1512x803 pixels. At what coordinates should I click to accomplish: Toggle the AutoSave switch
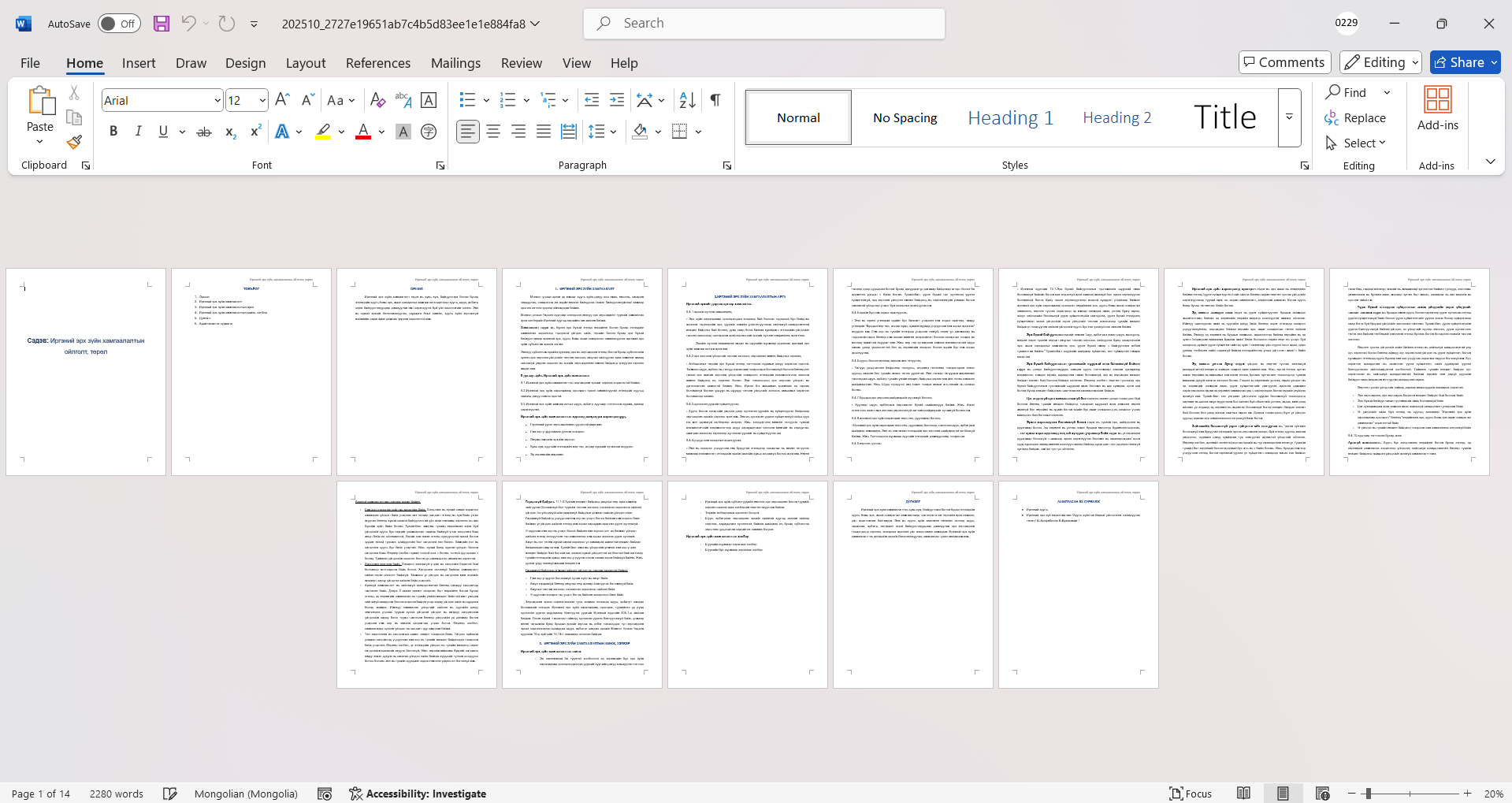(x=119, y=24)
